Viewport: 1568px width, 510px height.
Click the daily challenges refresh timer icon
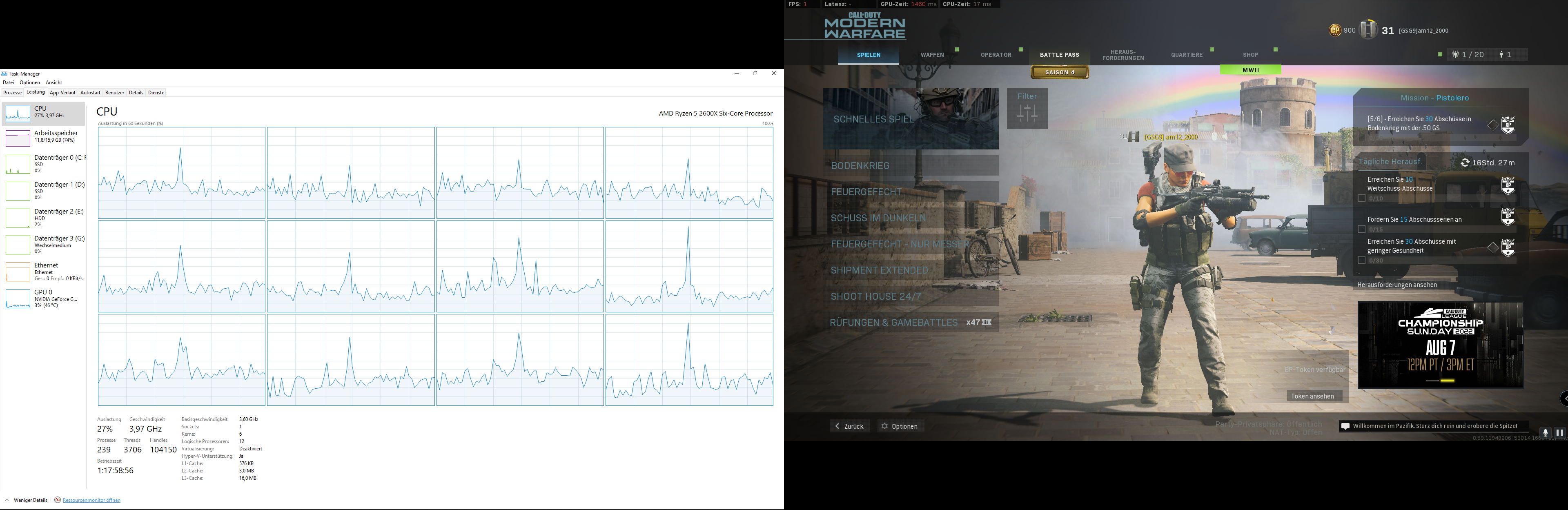tap(1465, 163)
